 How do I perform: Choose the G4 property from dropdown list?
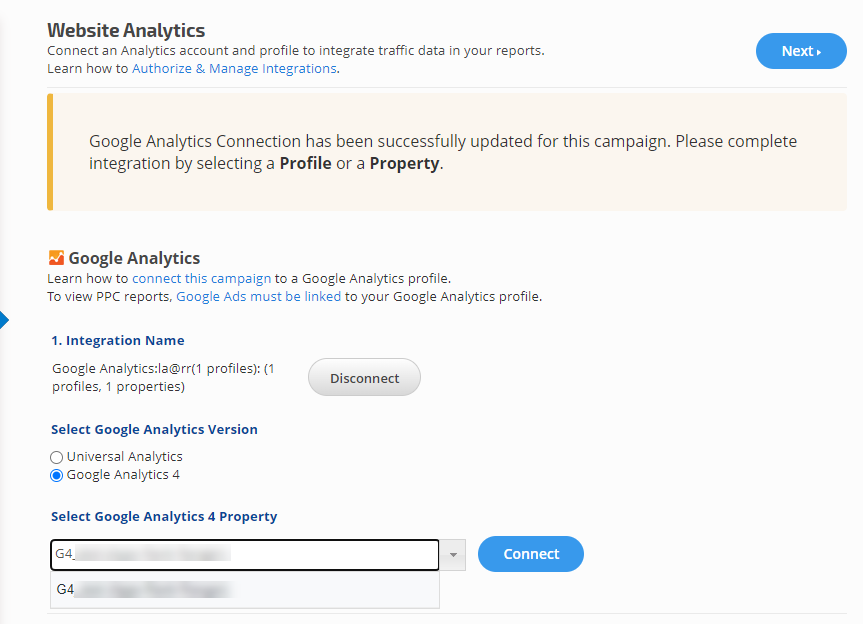point(244,590)
